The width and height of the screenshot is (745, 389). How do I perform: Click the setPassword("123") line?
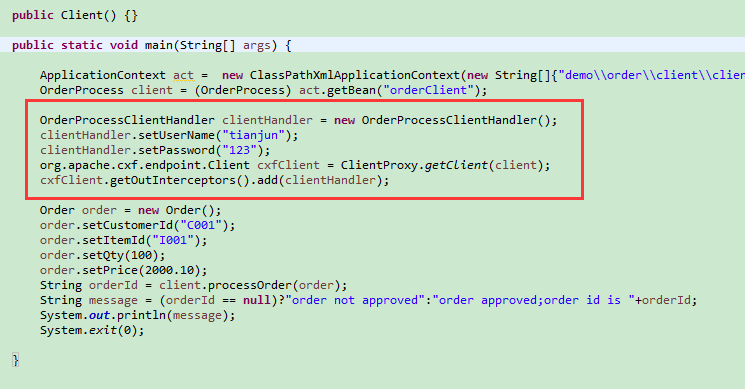point(155,151)
